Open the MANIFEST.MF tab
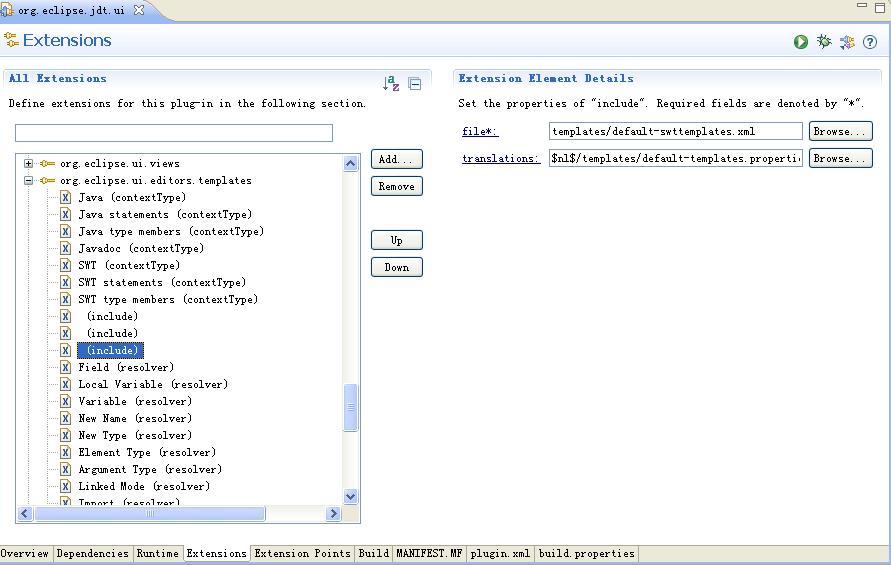 429,554
